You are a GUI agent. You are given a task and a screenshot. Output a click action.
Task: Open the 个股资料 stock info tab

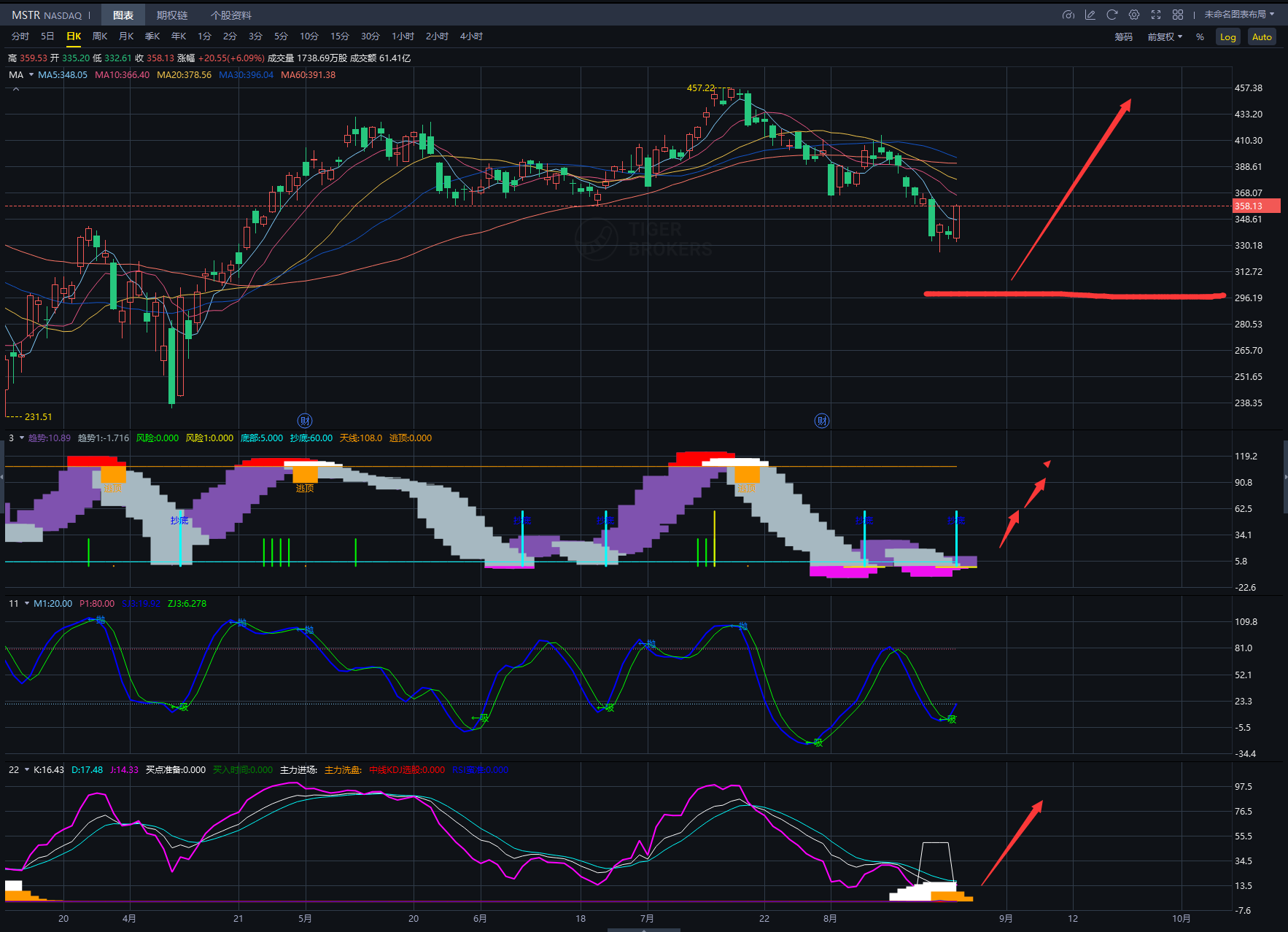pyautogui.click(x=231, y=15)
